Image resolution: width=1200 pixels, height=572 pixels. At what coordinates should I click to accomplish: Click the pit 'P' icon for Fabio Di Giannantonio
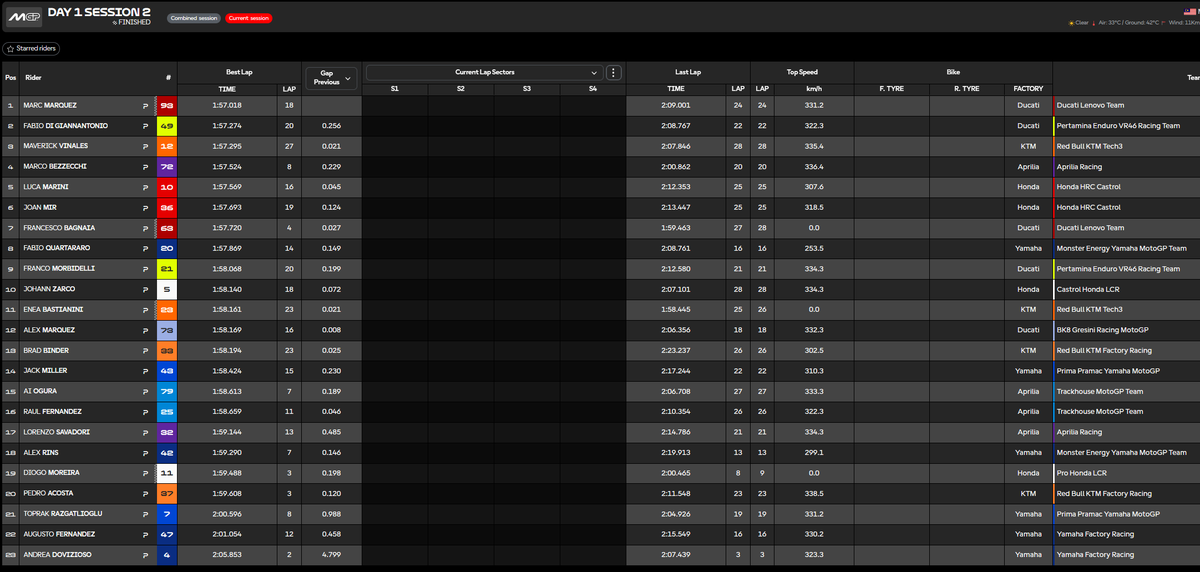point(146,126)
